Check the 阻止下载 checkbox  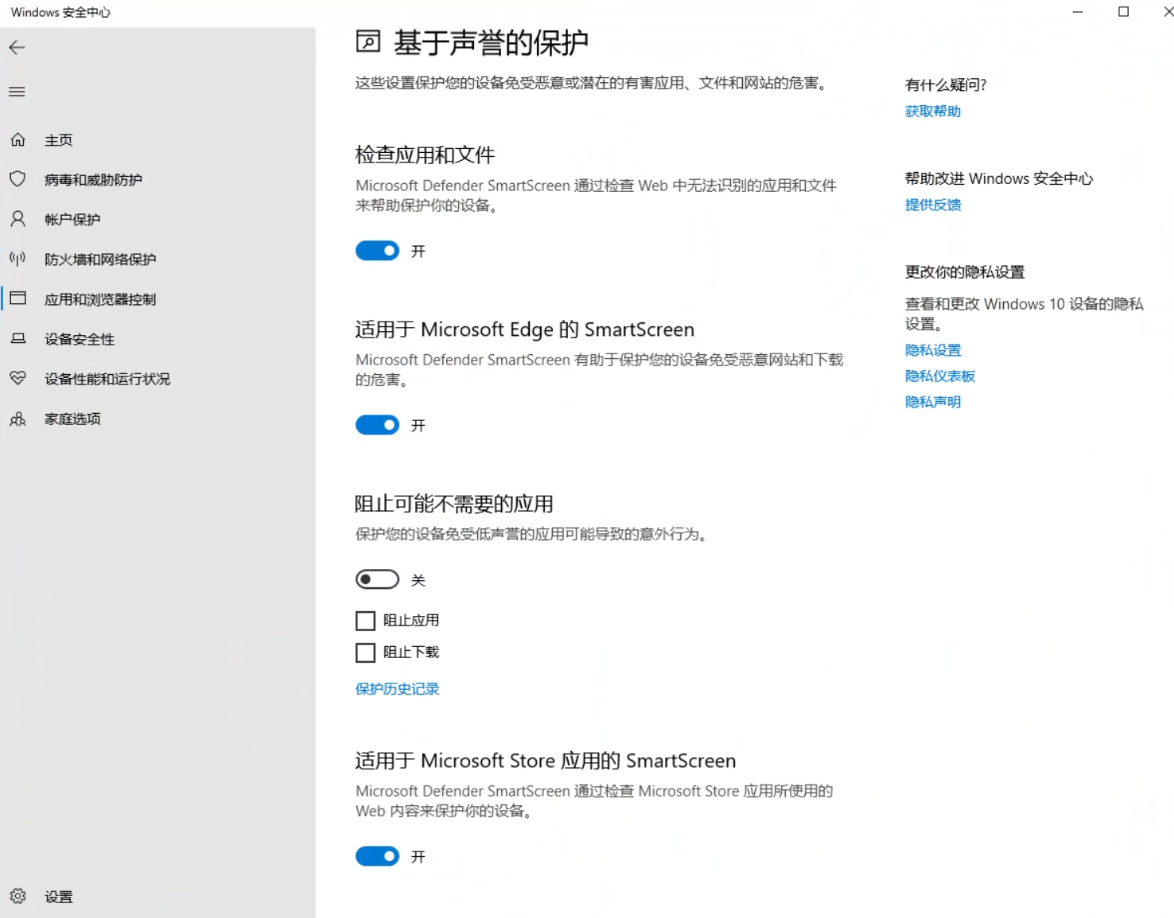coord(365,653)
